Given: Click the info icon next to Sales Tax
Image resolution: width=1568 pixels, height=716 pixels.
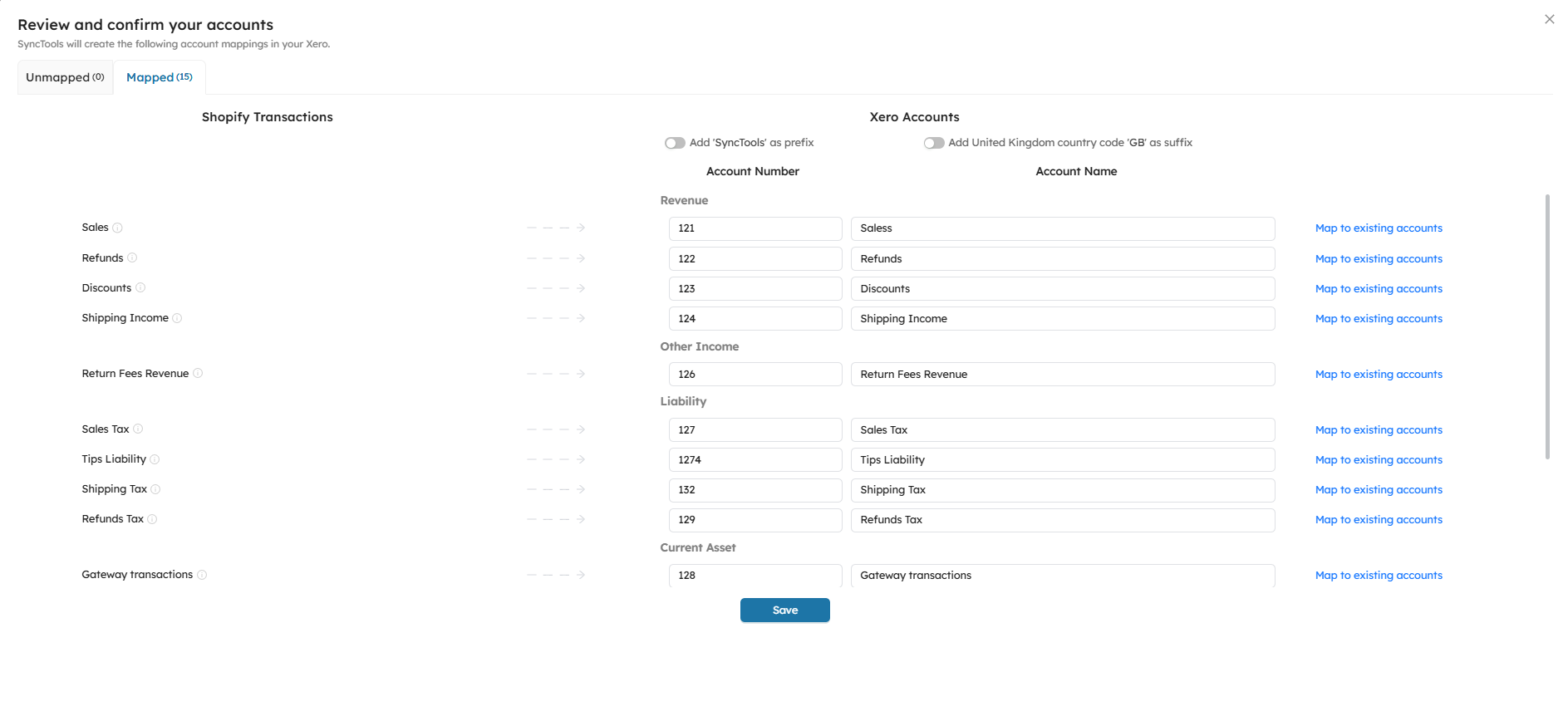Looking at the screenshot, I should [x=138, y=429].
